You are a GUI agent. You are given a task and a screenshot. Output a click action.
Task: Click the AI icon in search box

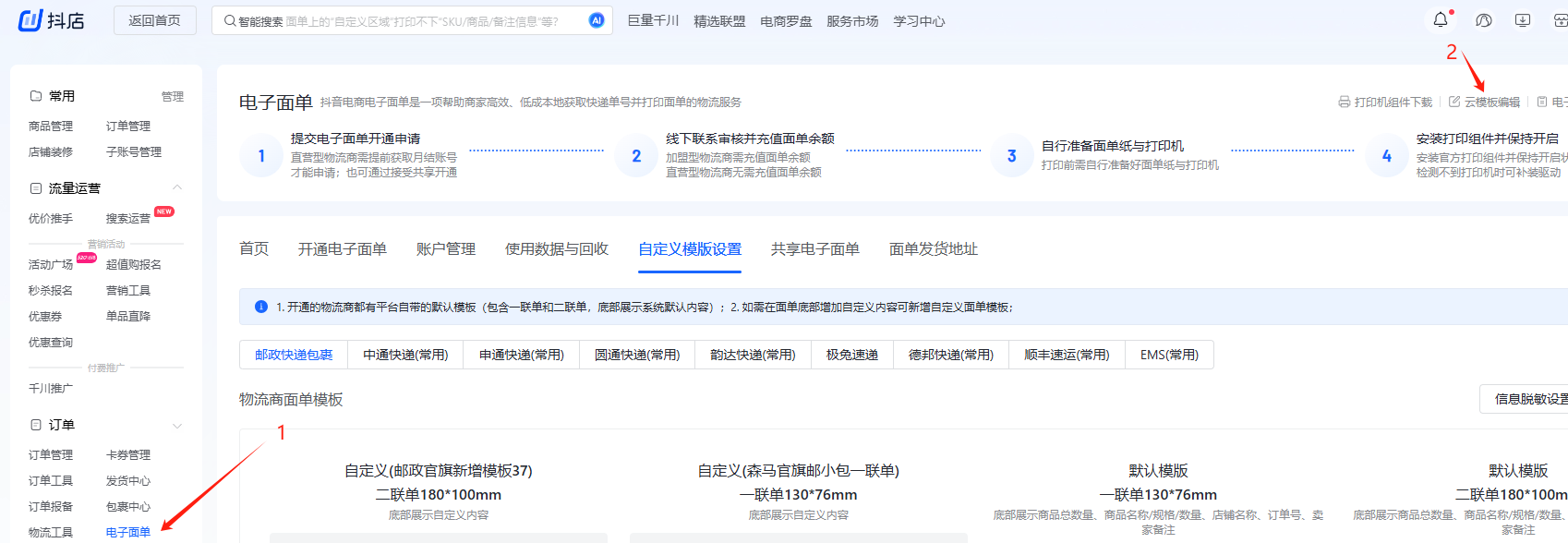pos(597,20)
